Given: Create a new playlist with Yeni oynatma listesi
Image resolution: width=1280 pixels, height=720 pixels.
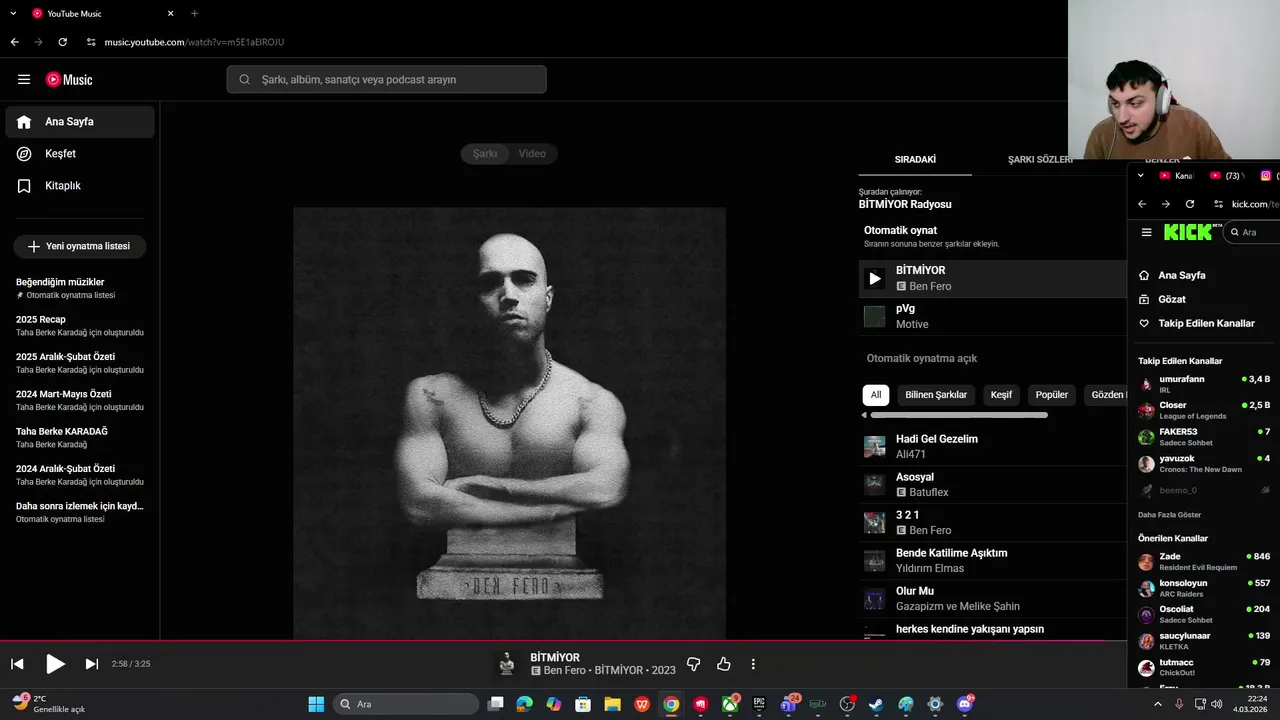Looking at the screenshot, I should pyautogui.click(x=80, y=246).
